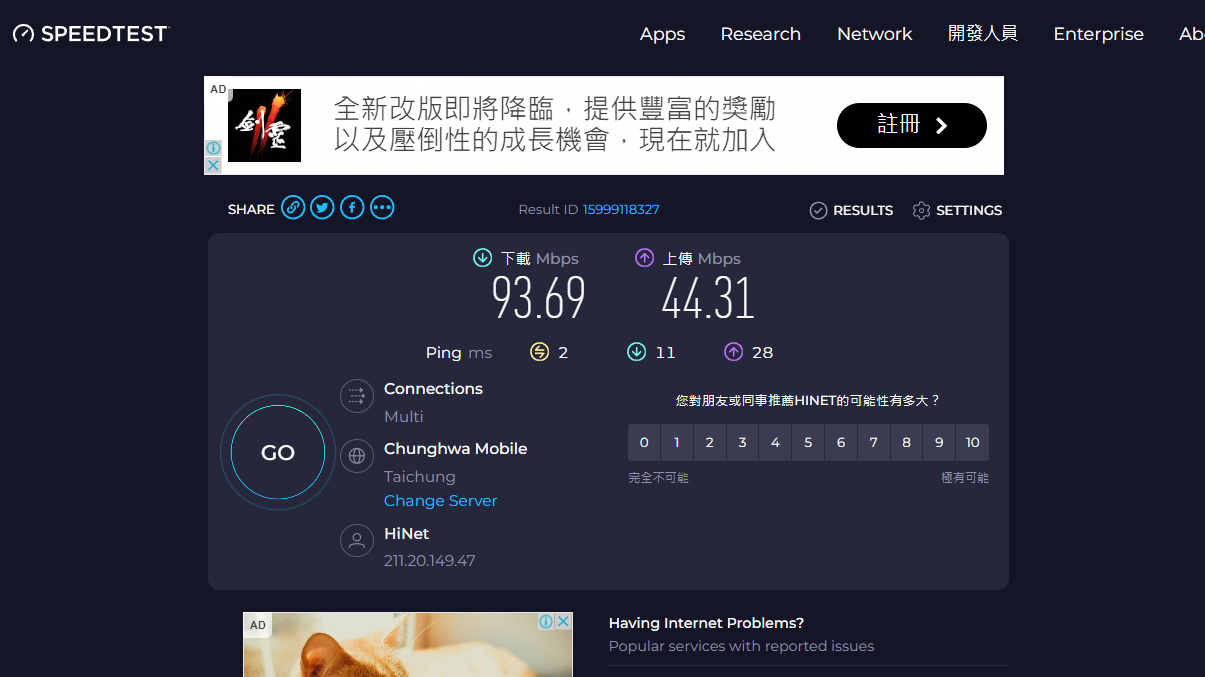Viewport: 1205px width, 677px height.
Task: Click the upload arrow icon beside 上傳
Action: 644,258
